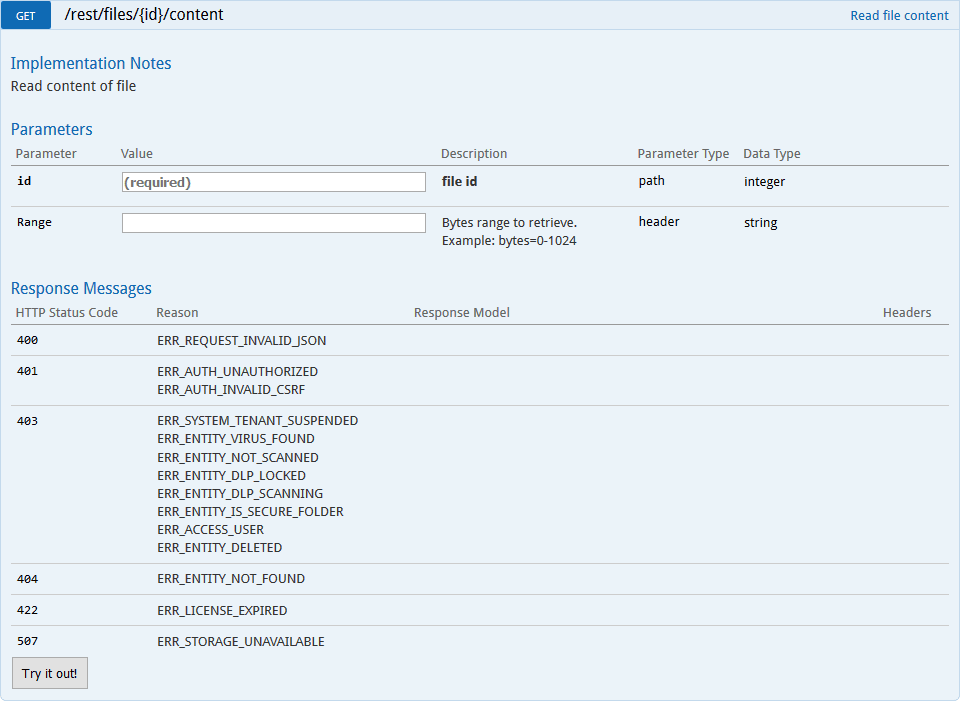Click the ERR_ENTITY_NOT_FOUND reason text
Screen dimensions: 961x702
click(231, 579)
